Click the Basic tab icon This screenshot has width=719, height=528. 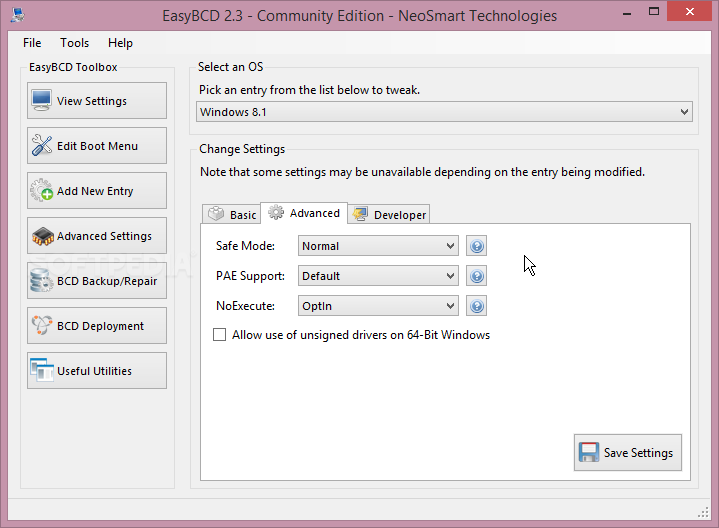[216, 214]
